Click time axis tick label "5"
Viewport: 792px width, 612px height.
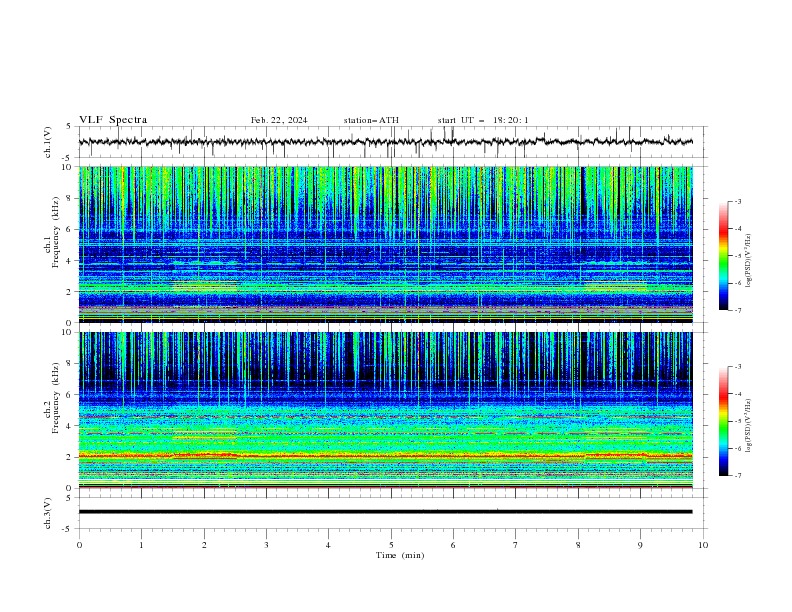click(391, 545)
